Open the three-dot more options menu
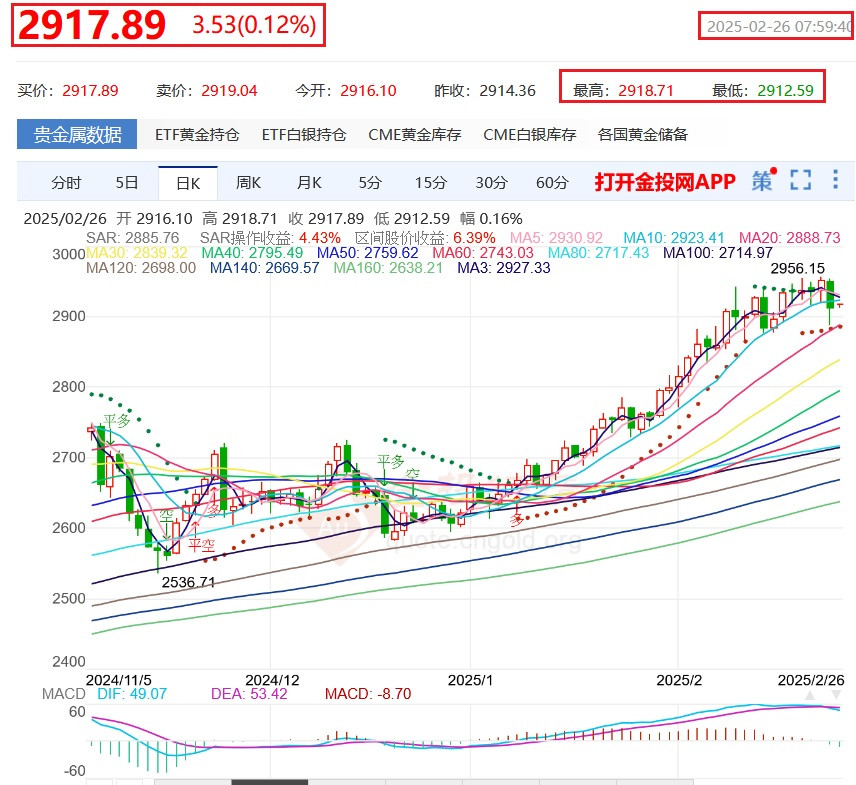Viewport: 856px width, 785px height. tap(835, 180)
